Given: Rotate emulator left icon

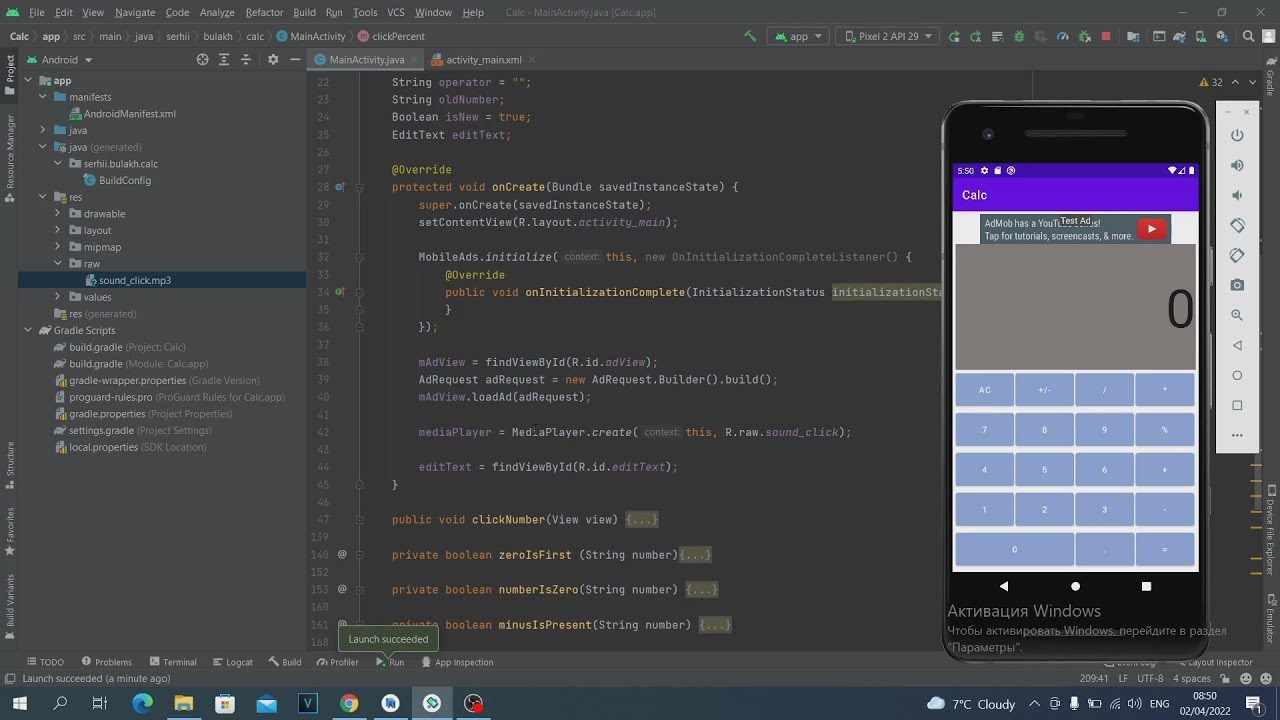Looking at the screenshot, I should [x=1237, y=225].
